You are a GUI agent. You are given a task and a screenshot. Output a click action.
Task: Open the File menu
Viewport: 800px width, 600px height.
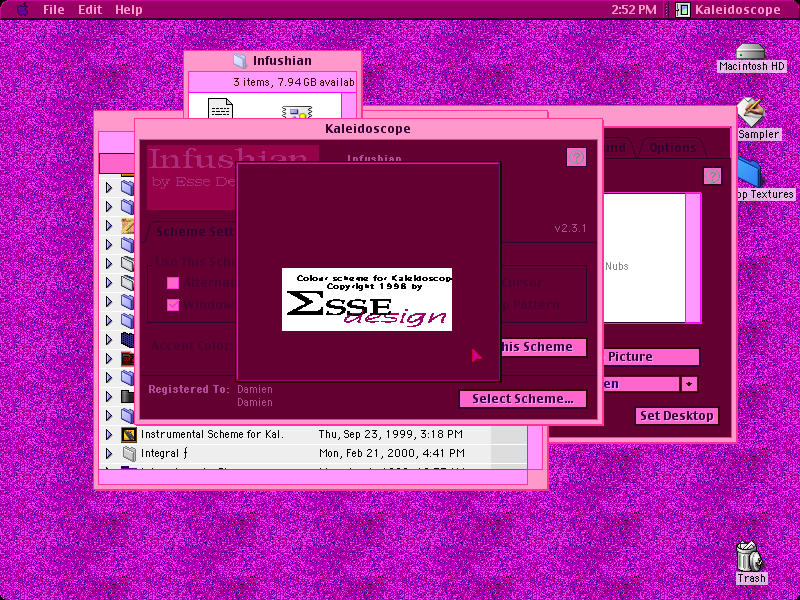[x=54, y=10]
